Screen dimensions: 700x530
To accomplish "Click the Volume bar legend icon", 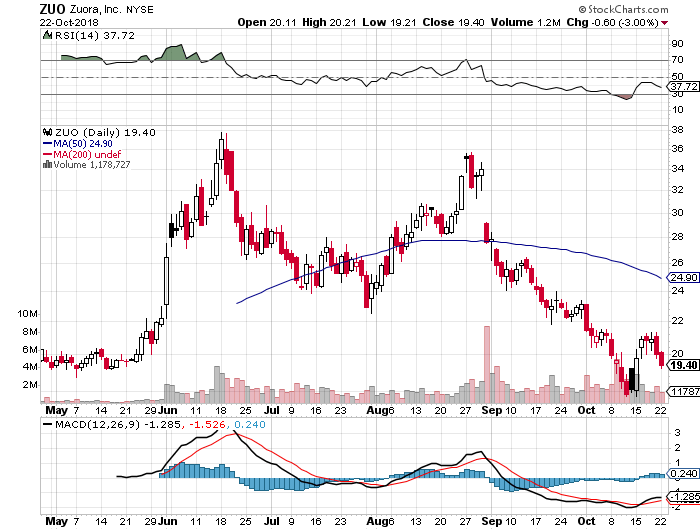I will [x=45, y=167].
